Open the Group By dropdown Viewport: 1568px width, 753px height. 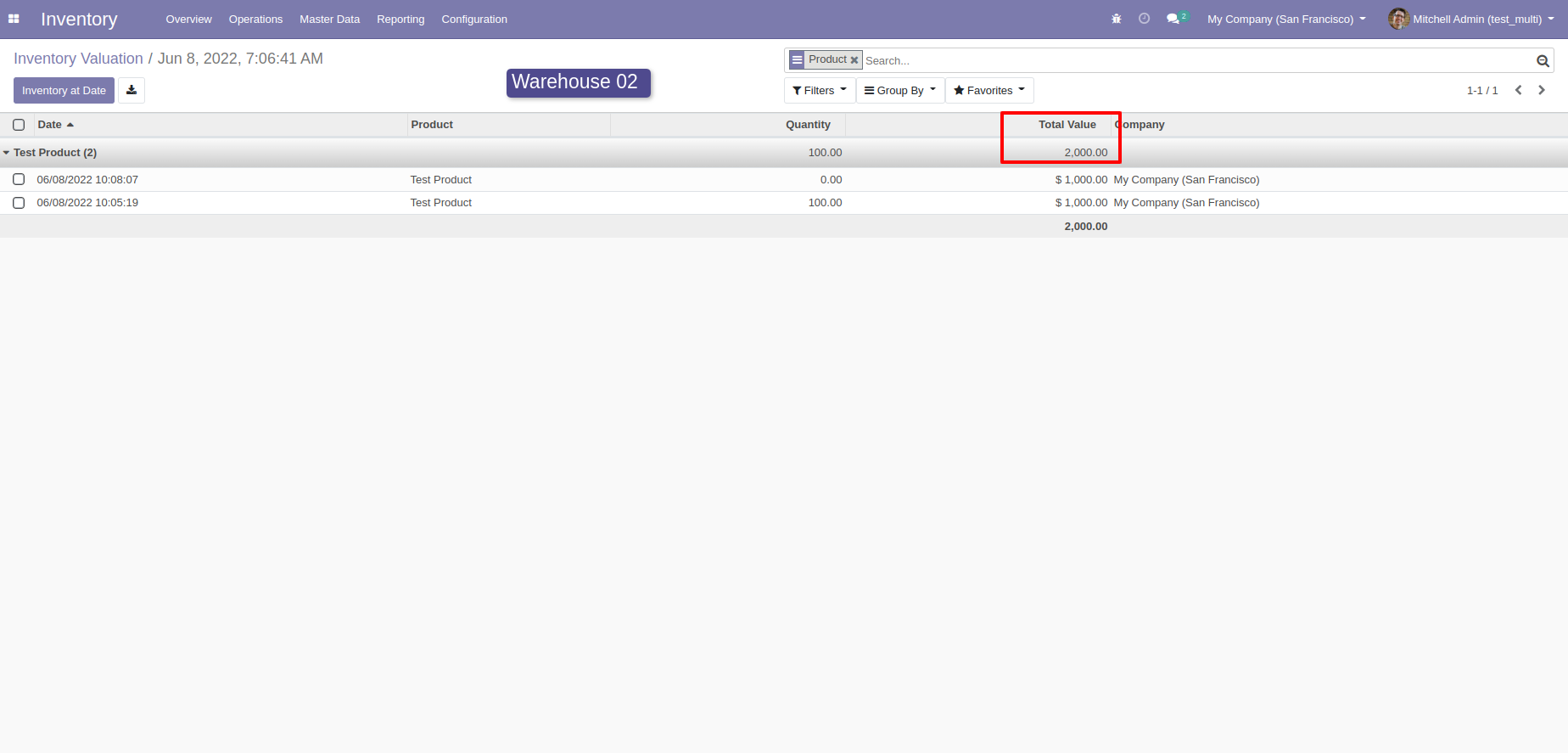tap(900, 90)
